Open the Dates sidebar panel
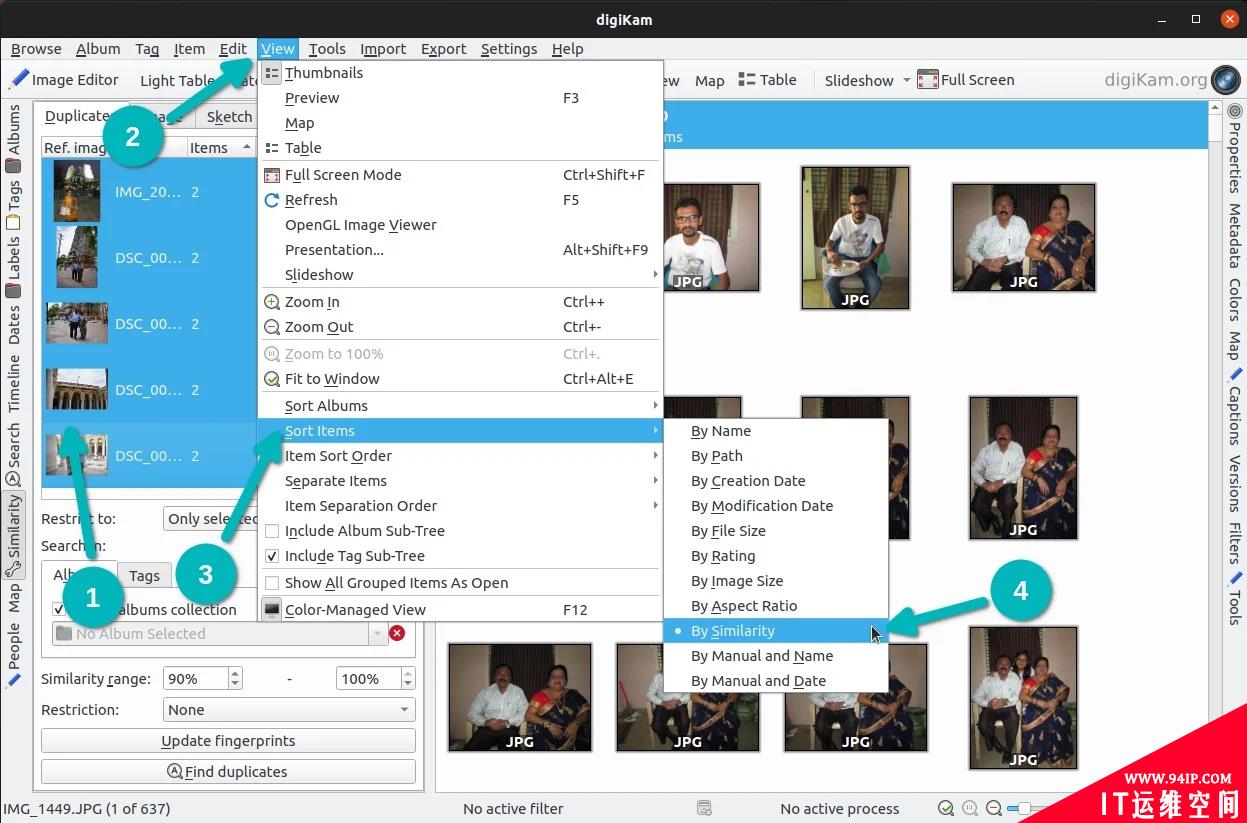The height and width of the screenshot is (823, 1247). pyautogui.click(x=14, y=325)
